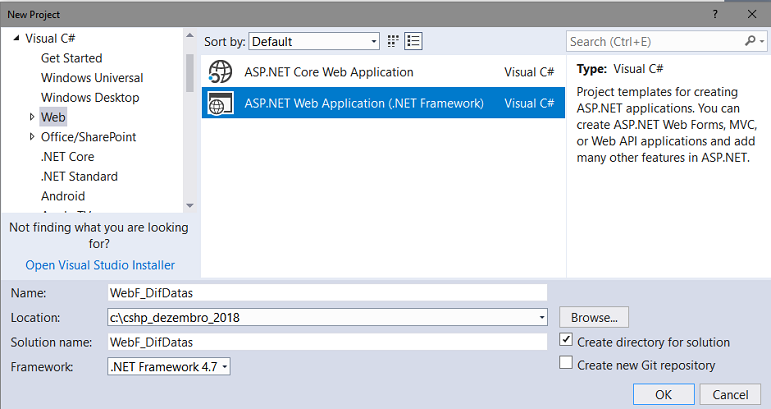The image size is (771, 409).
Task: Switch to medium icons list view
Action: tap(414, 41)
